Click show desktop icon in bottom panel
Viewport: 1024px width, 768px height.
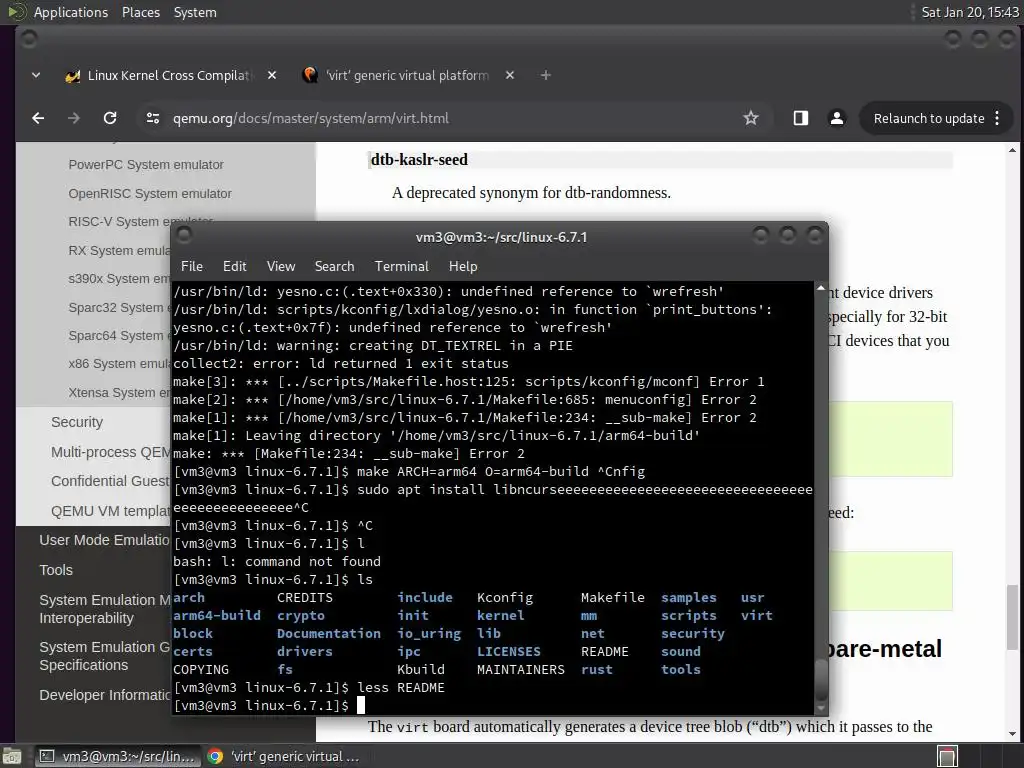click(12, 756)
